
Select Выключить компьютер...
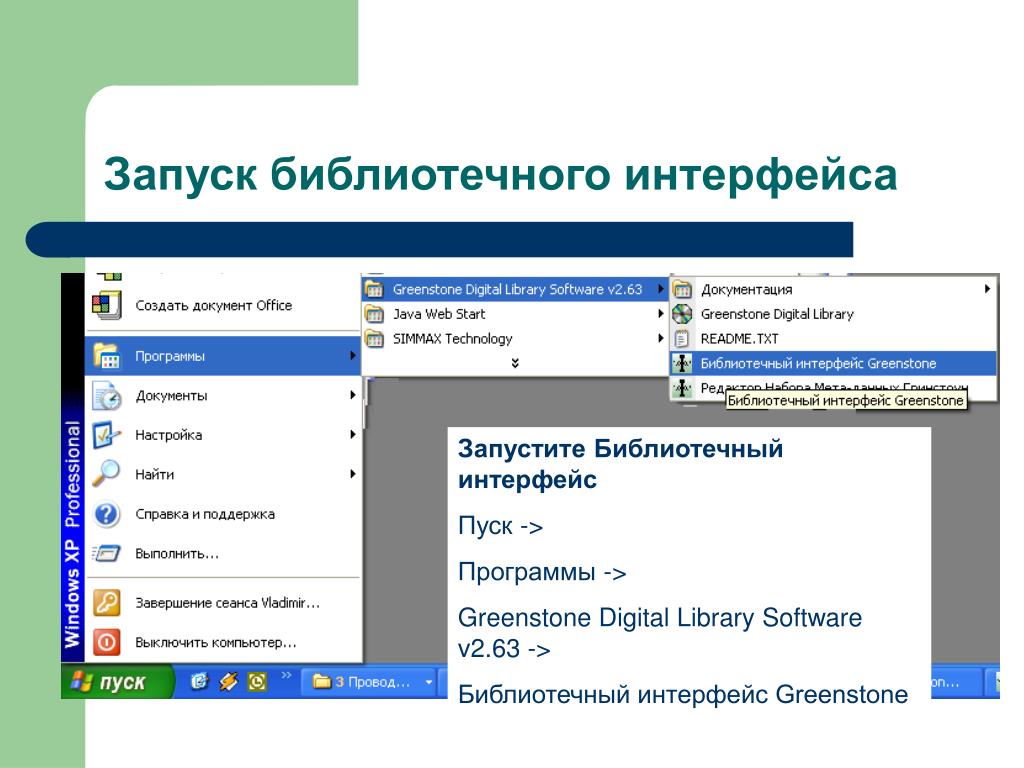point(223,642)
